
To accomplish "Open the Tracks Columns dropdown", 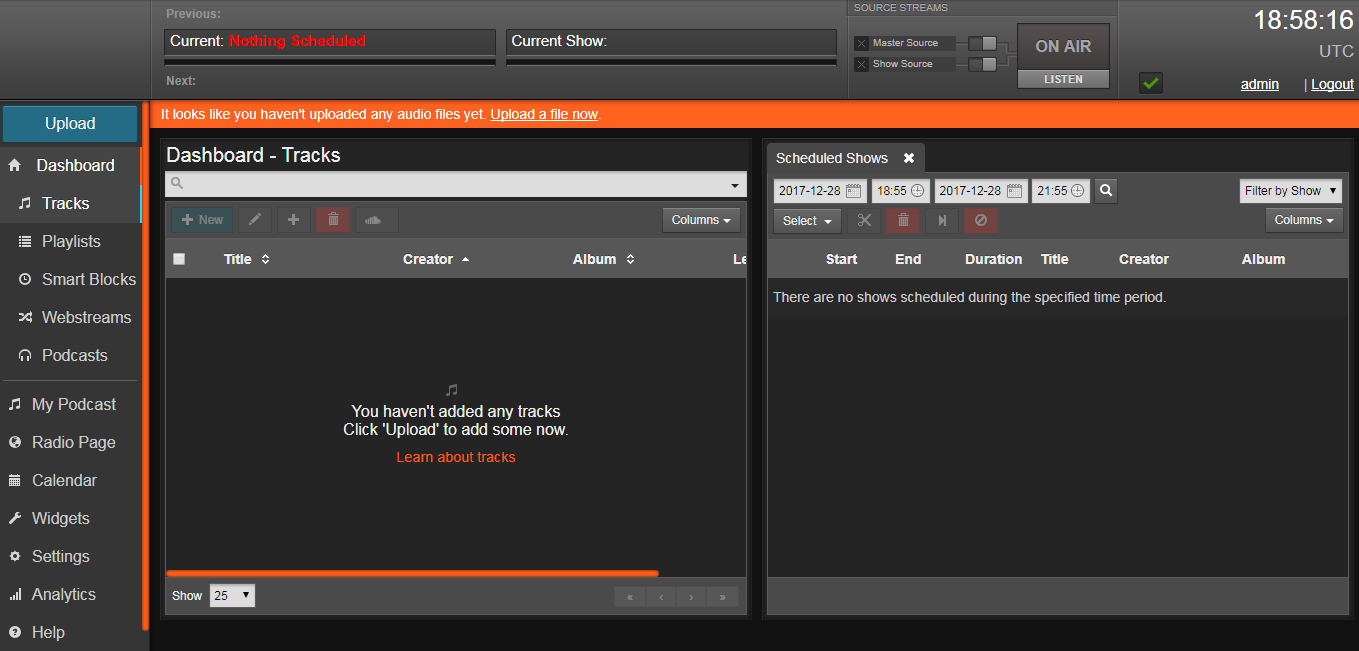I will [x=701, y=220].
